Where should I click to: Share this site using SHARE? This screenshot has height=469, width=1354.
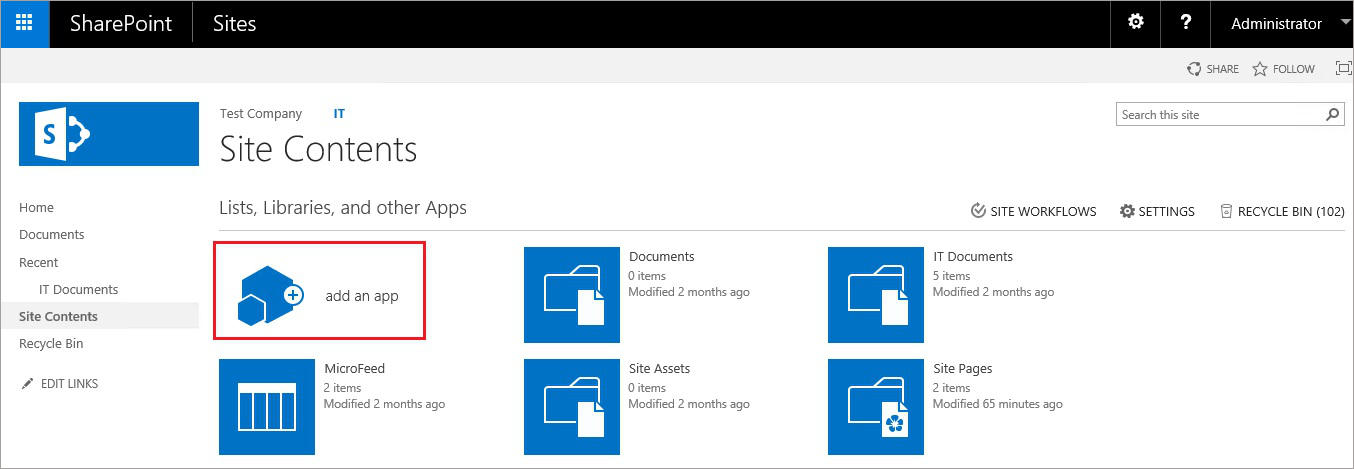coord(1212,69)
